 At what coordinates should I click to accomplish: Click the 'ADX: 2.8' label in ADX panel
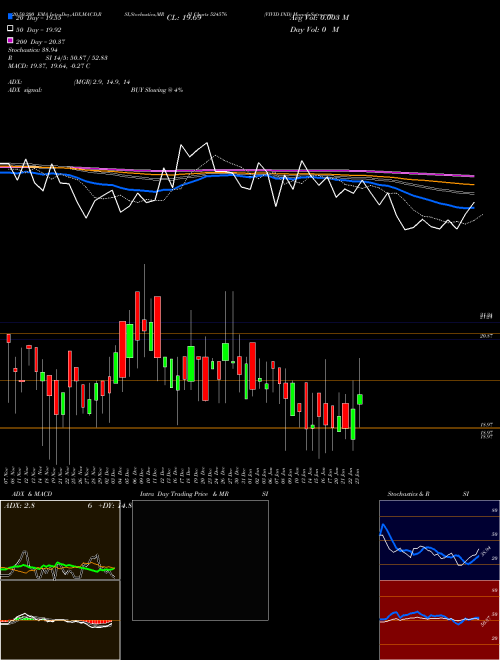click(x=19, y=506)
